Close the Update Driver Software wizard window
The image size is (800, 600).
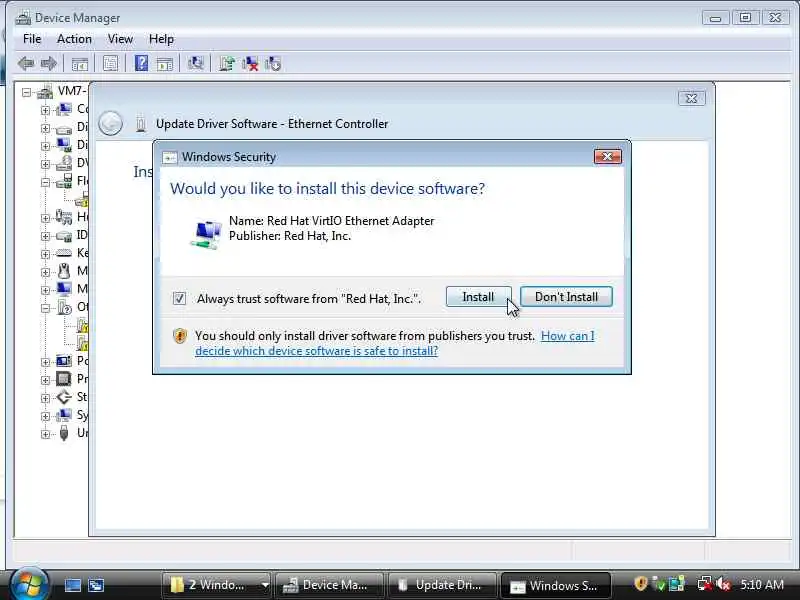tap(692, 98)
